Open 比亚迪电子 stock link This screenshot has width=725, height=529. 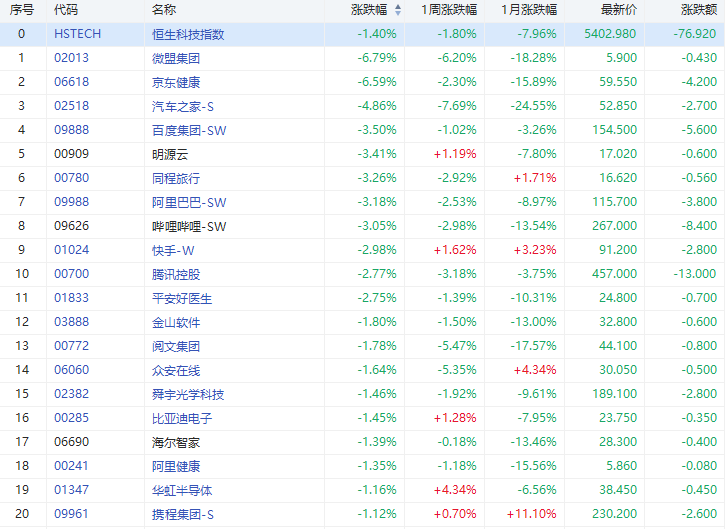coord(182,419)
